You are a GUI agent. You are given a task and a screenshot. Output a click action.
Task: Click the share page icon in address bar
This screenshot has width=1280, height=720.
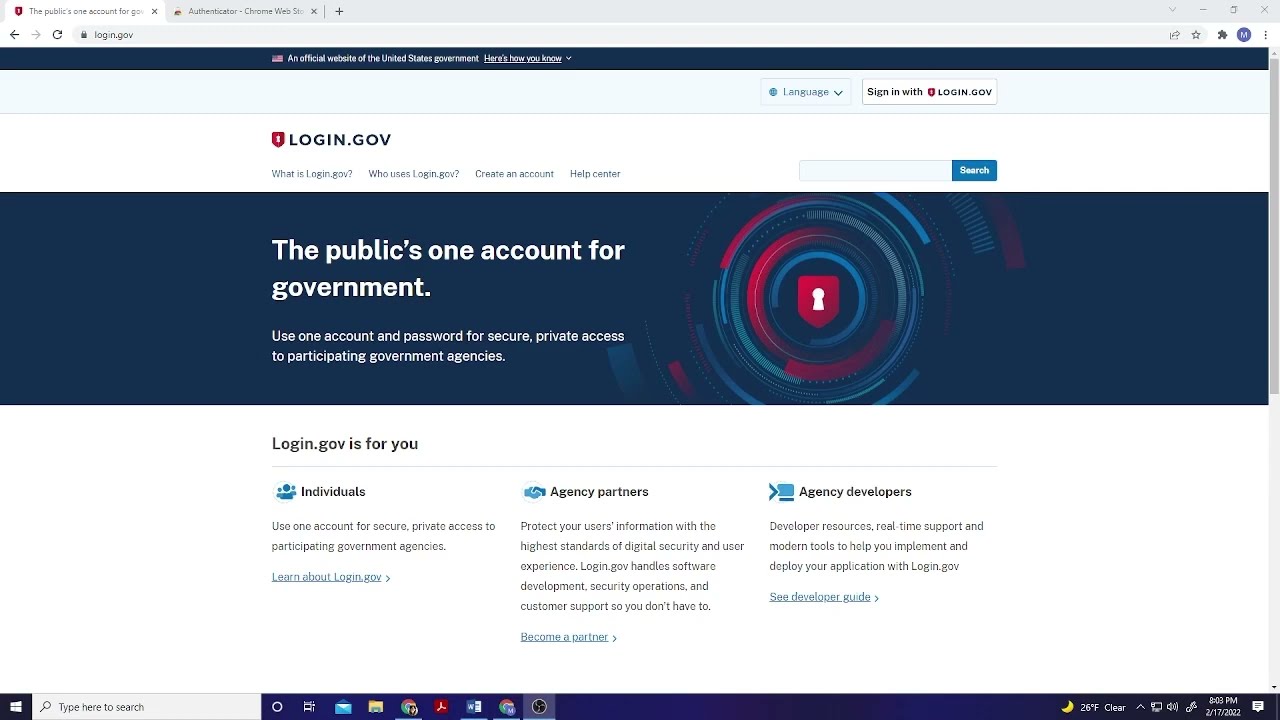1175,35
